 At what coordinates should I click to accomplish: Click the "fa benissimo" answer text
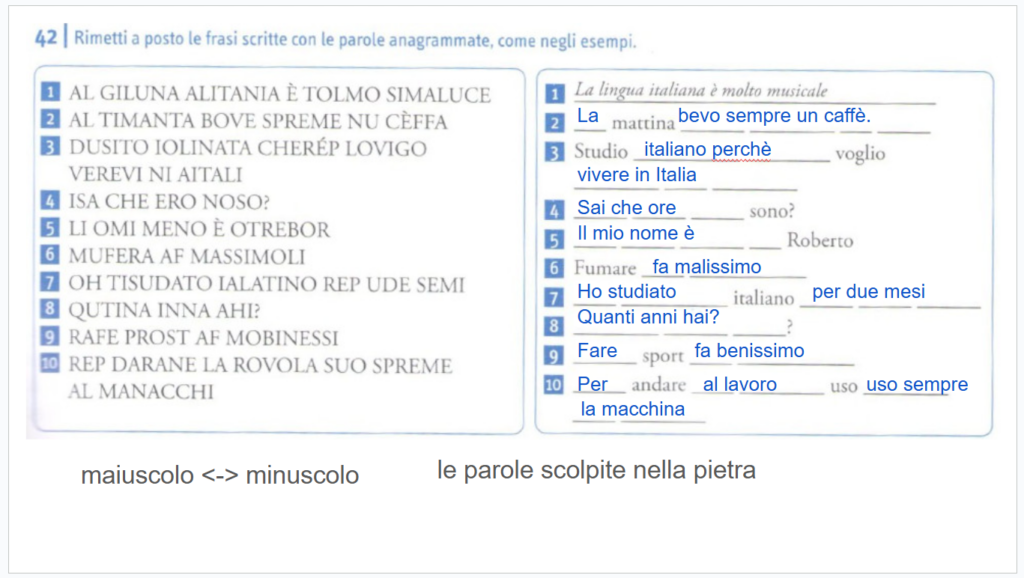749,351
